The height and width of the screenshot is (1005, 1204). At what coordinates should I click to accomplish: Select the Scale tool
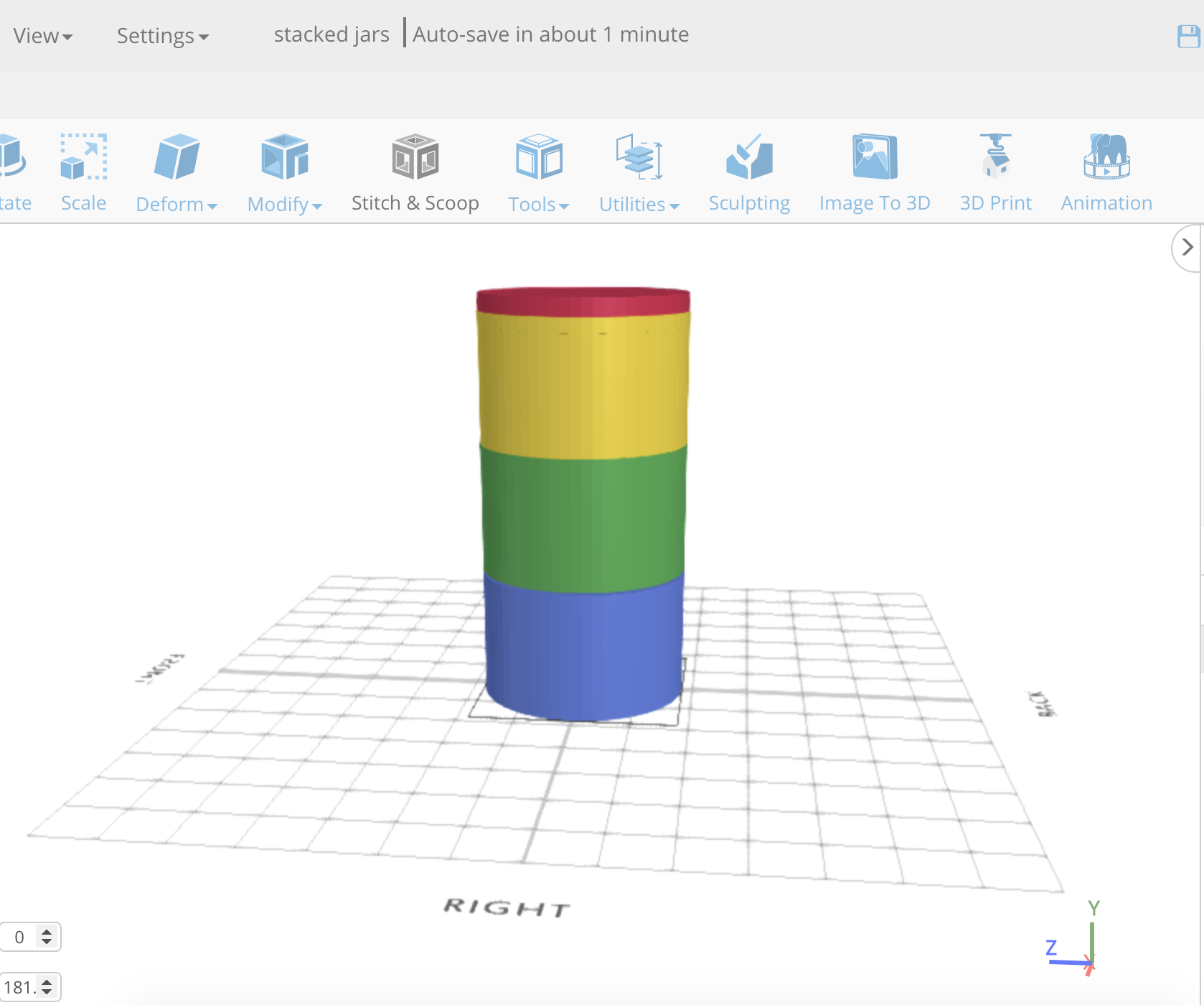tap(83, 172)
